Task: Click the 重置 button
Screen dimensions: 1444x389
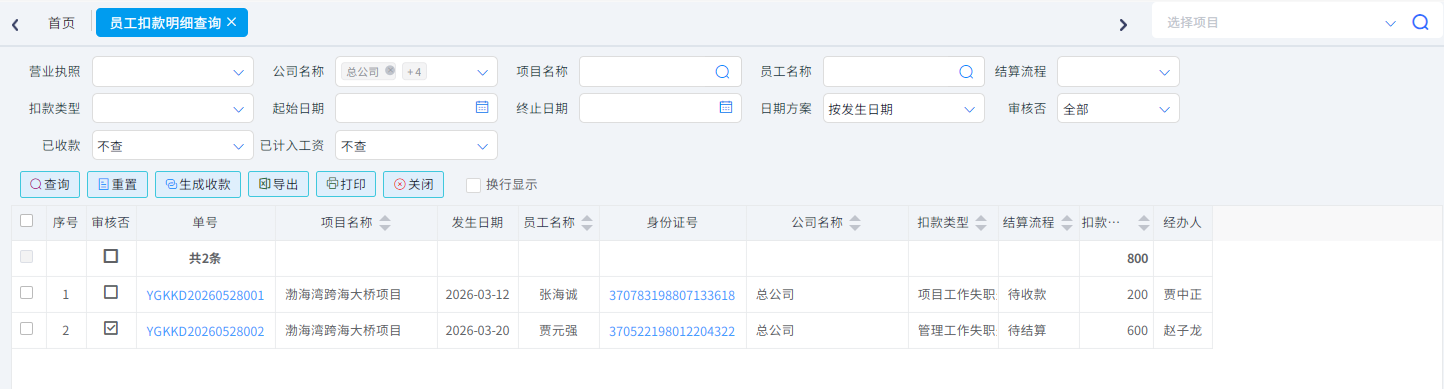Action: click(x=117, y=184)
